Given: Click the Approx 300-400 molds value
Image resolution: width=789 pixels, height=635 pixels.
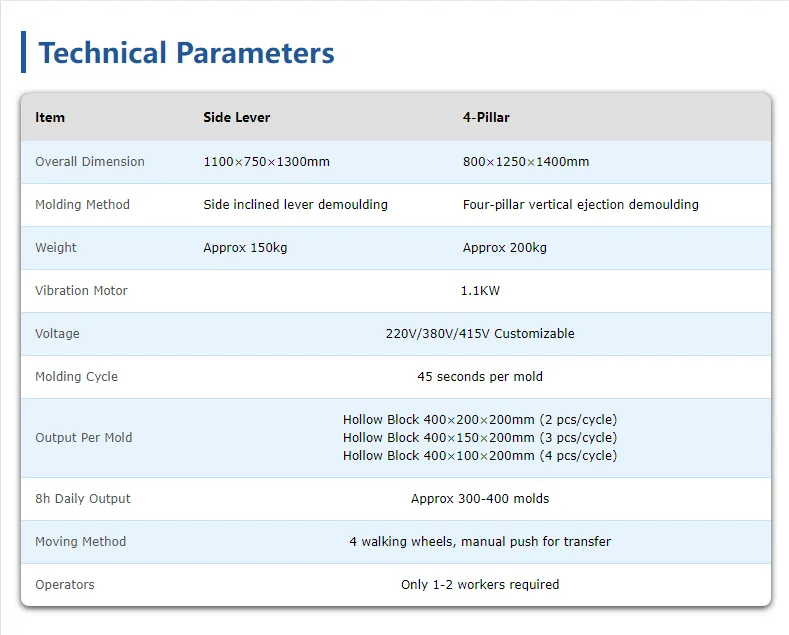Looking at the screenshot, I should point(480,499).
